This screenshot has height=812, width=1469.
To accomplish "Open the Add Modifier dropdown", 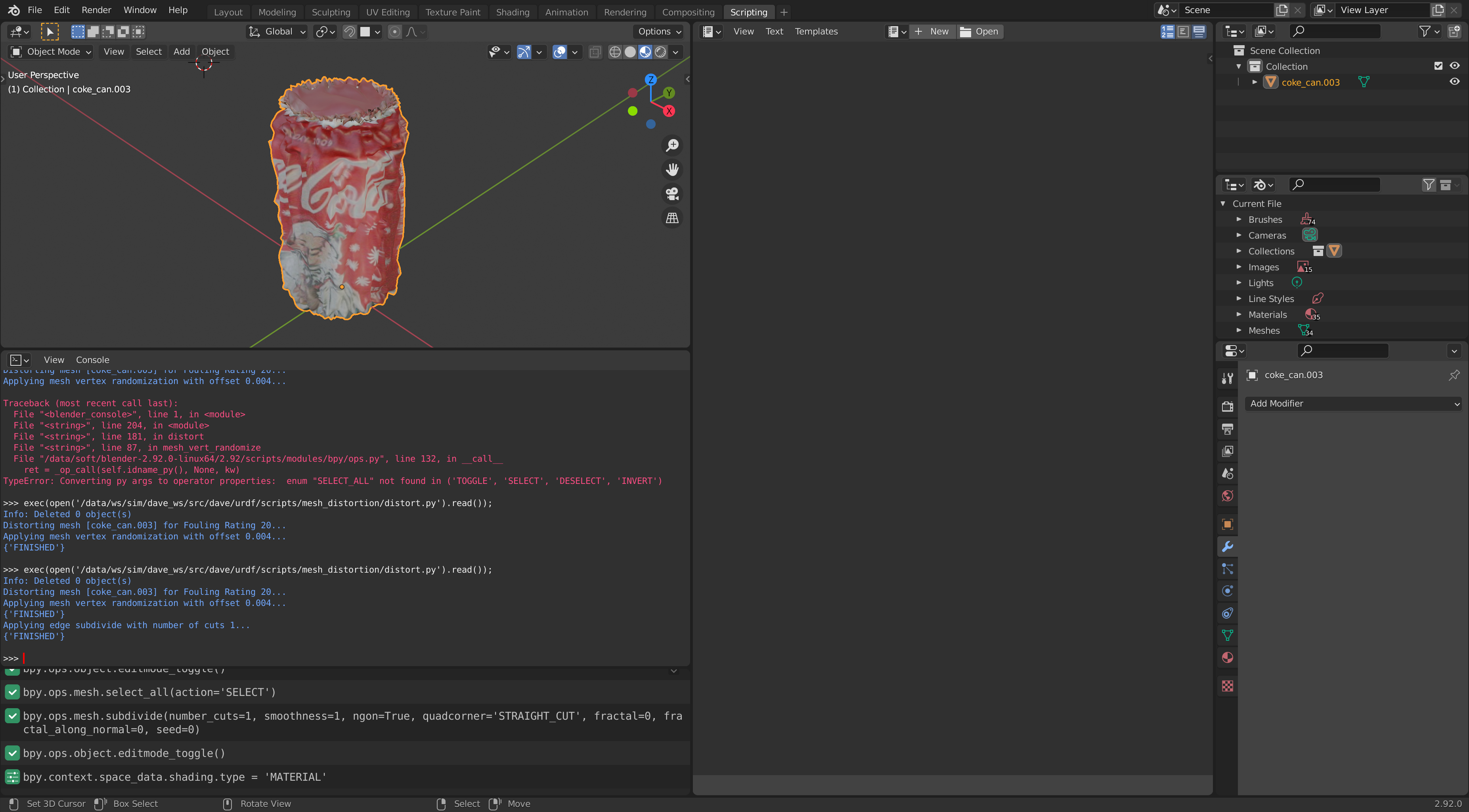I will [x=1353, y=404].
